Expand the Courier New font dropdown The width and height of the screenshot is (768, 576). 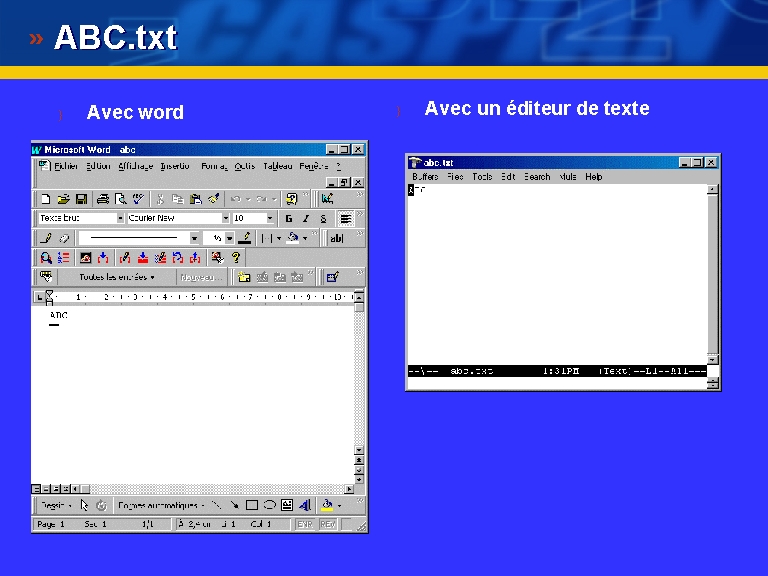[x=225, y=218]
